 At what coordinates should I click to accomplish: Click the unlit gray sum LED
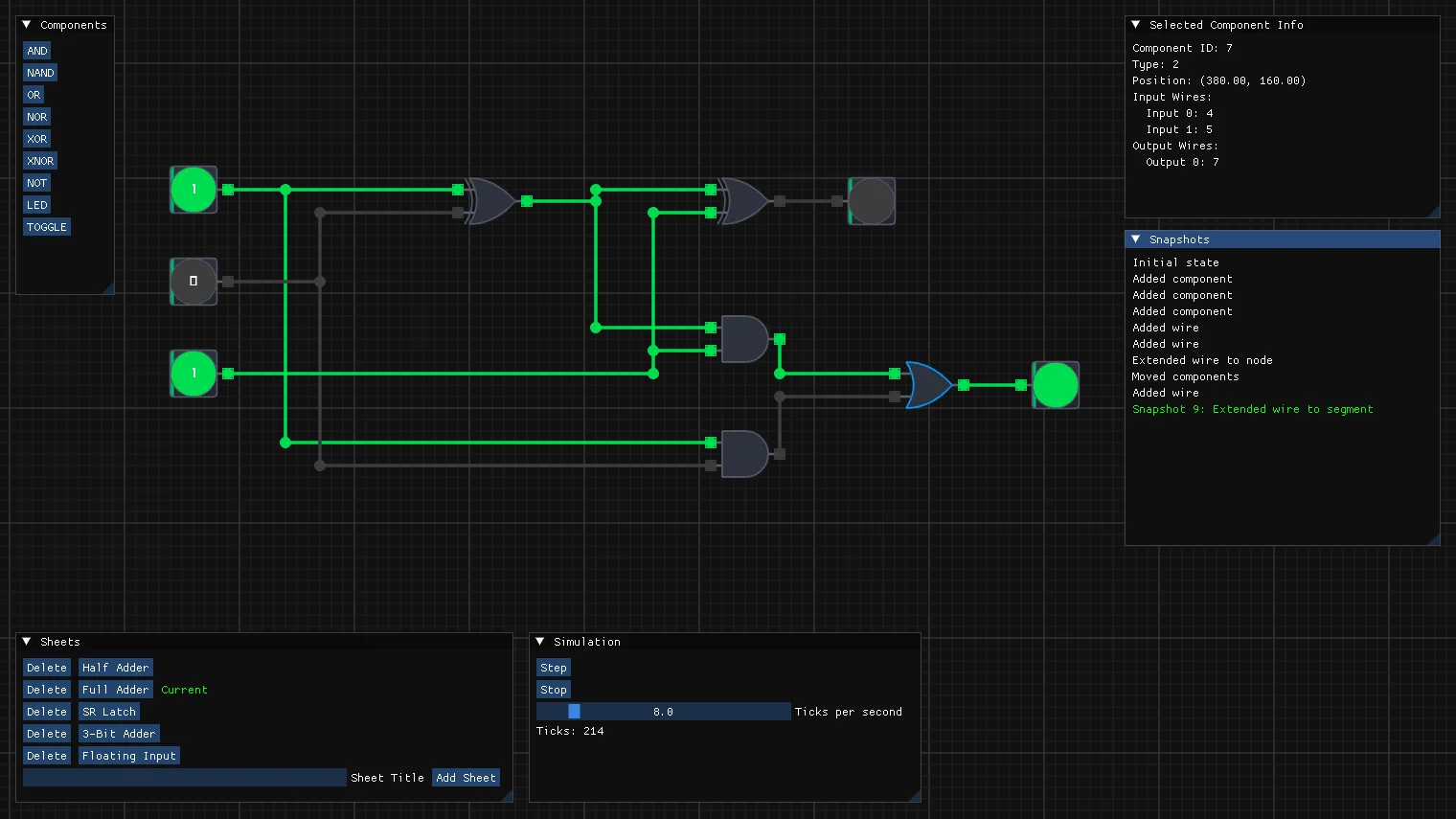[872, 201]
